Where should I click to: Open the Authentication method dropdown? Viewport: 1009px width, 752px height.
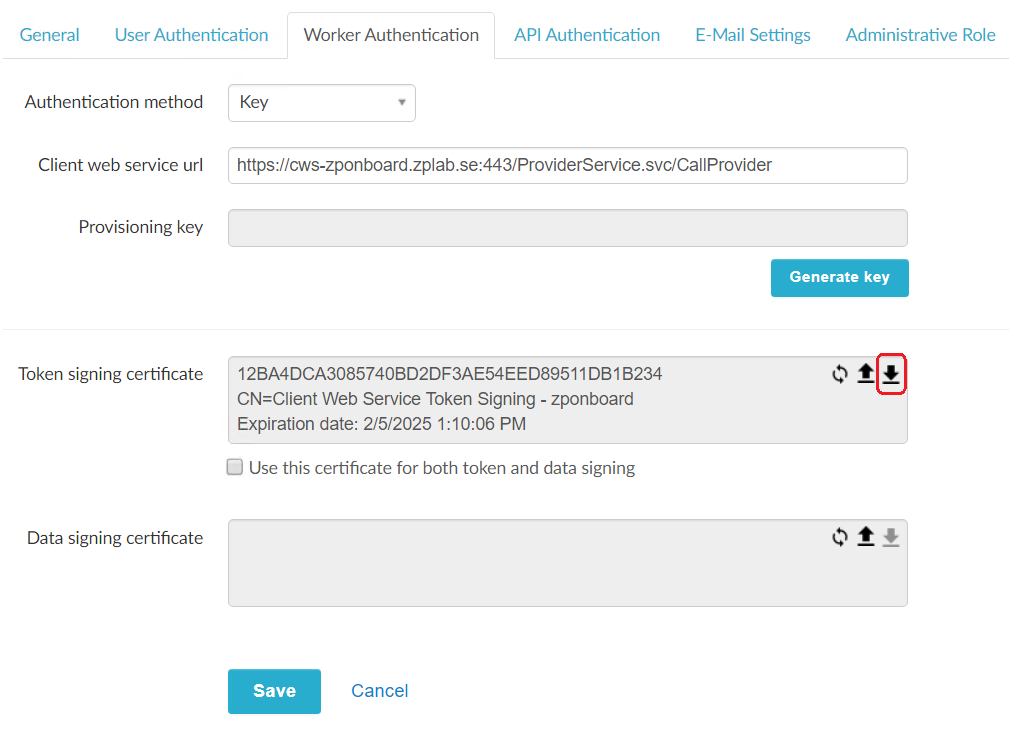pyautogui.click(x=321, y=102)
